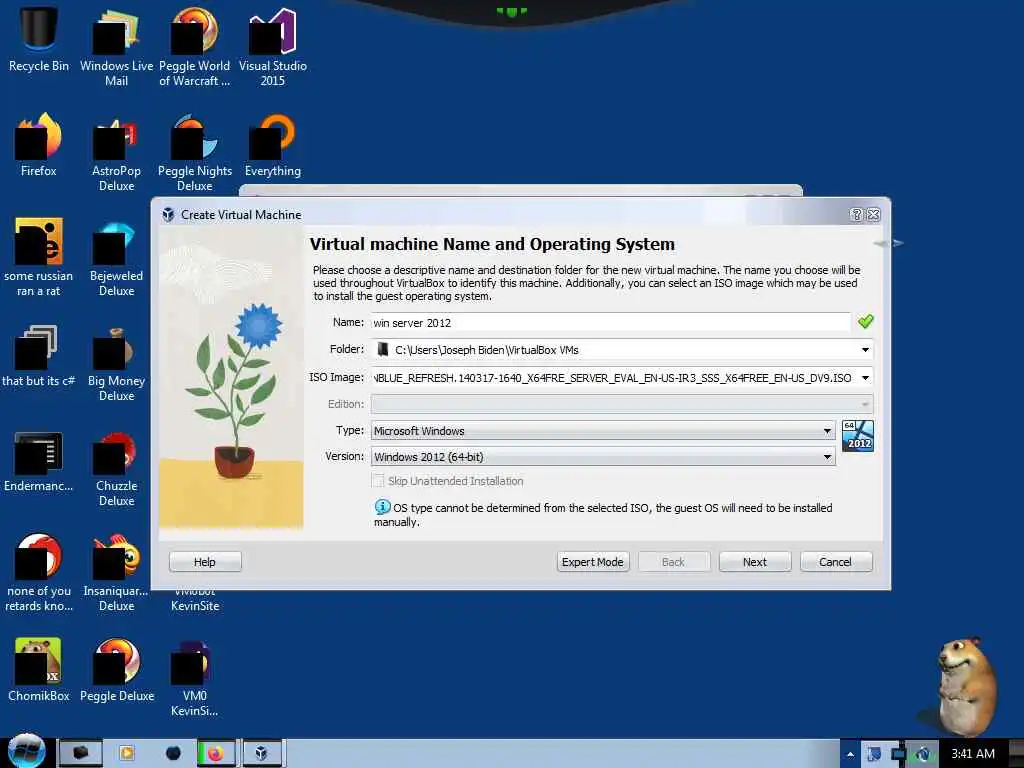Select 'none of you...' desktop icon
Screen dimensions: 1024x768
coord(39,573)
